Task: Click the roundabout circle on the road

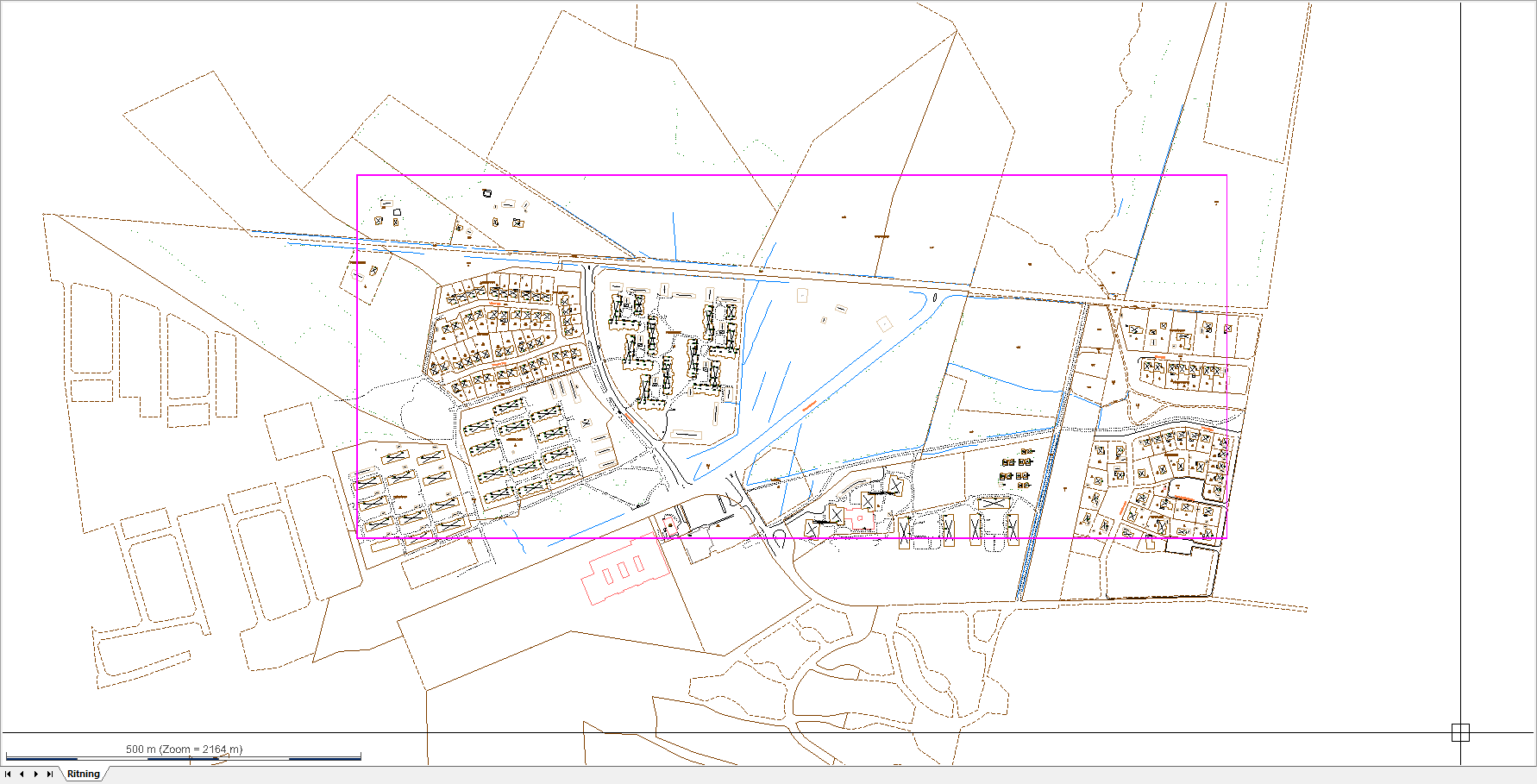Action: pyautogui.click(x=779, y=540)
